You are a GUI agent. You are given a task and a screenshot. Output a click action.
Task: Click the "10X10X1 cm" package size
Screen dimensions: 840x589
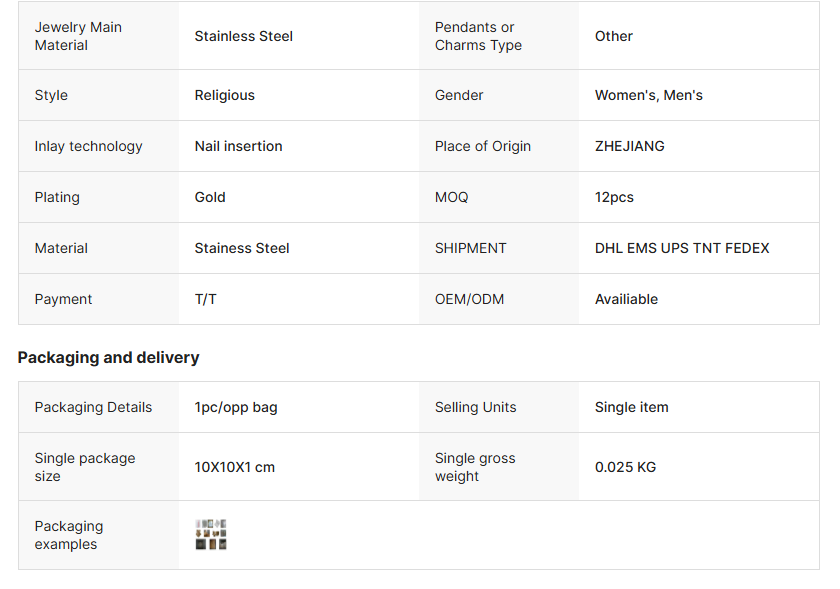coord(234,467)
